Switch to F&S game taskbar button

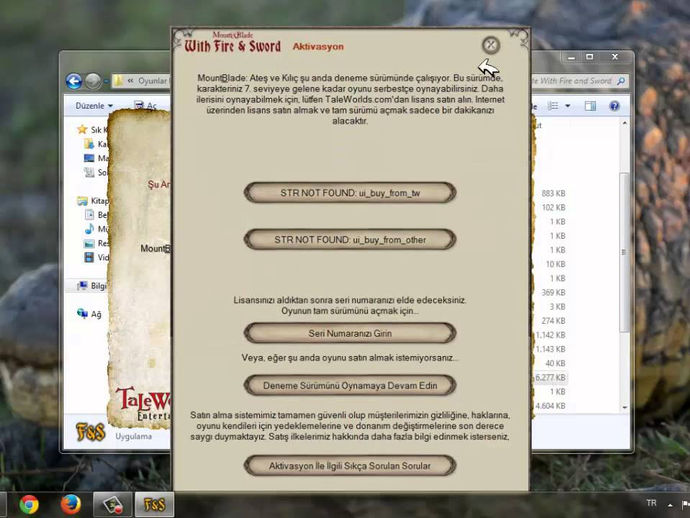(154, 505)
